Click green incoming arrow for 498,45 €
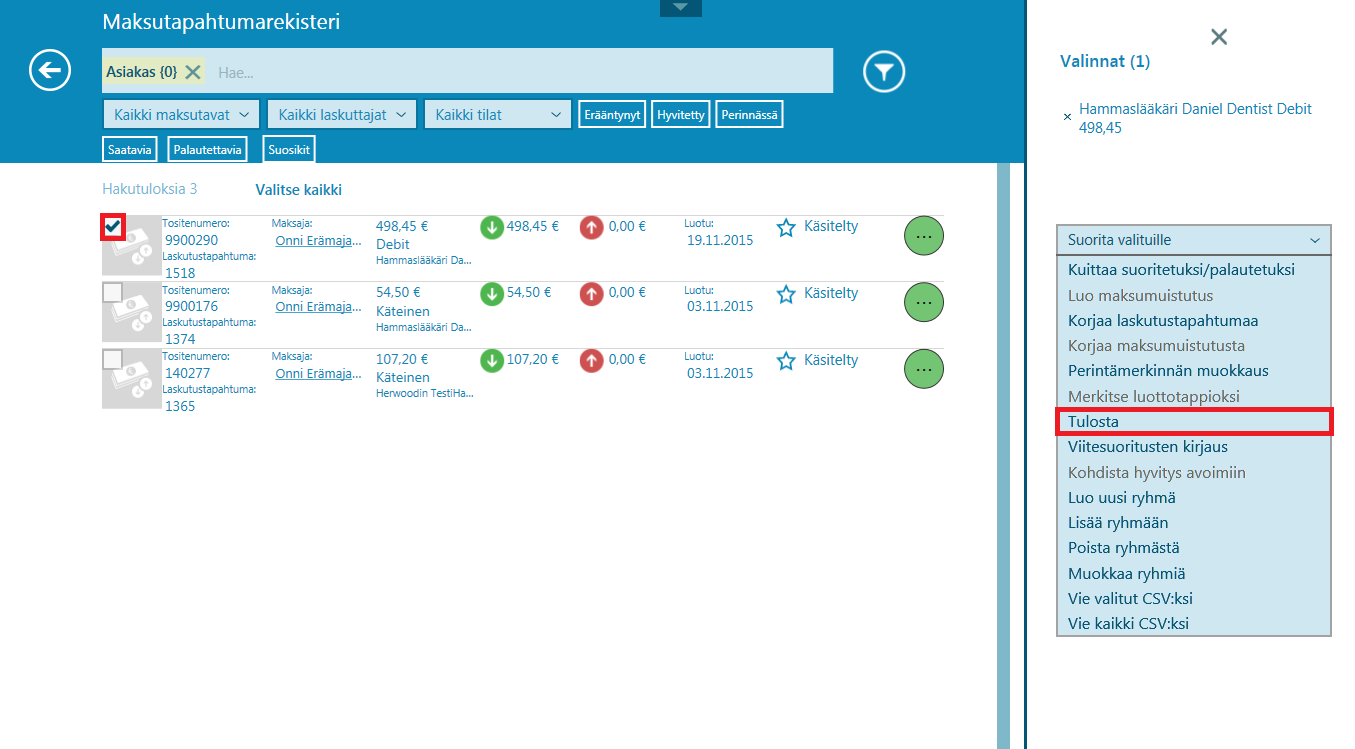The height and width of the screenshot is (749, 1355). [x=492, y=227]
